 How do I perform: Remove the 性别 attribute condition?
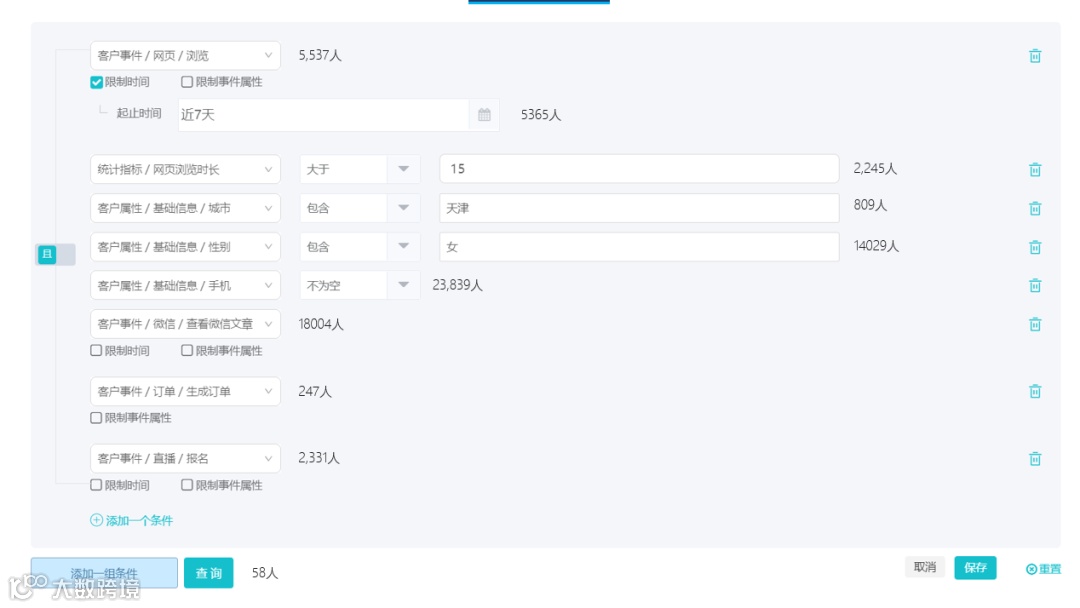click(x=1035, y=247)
